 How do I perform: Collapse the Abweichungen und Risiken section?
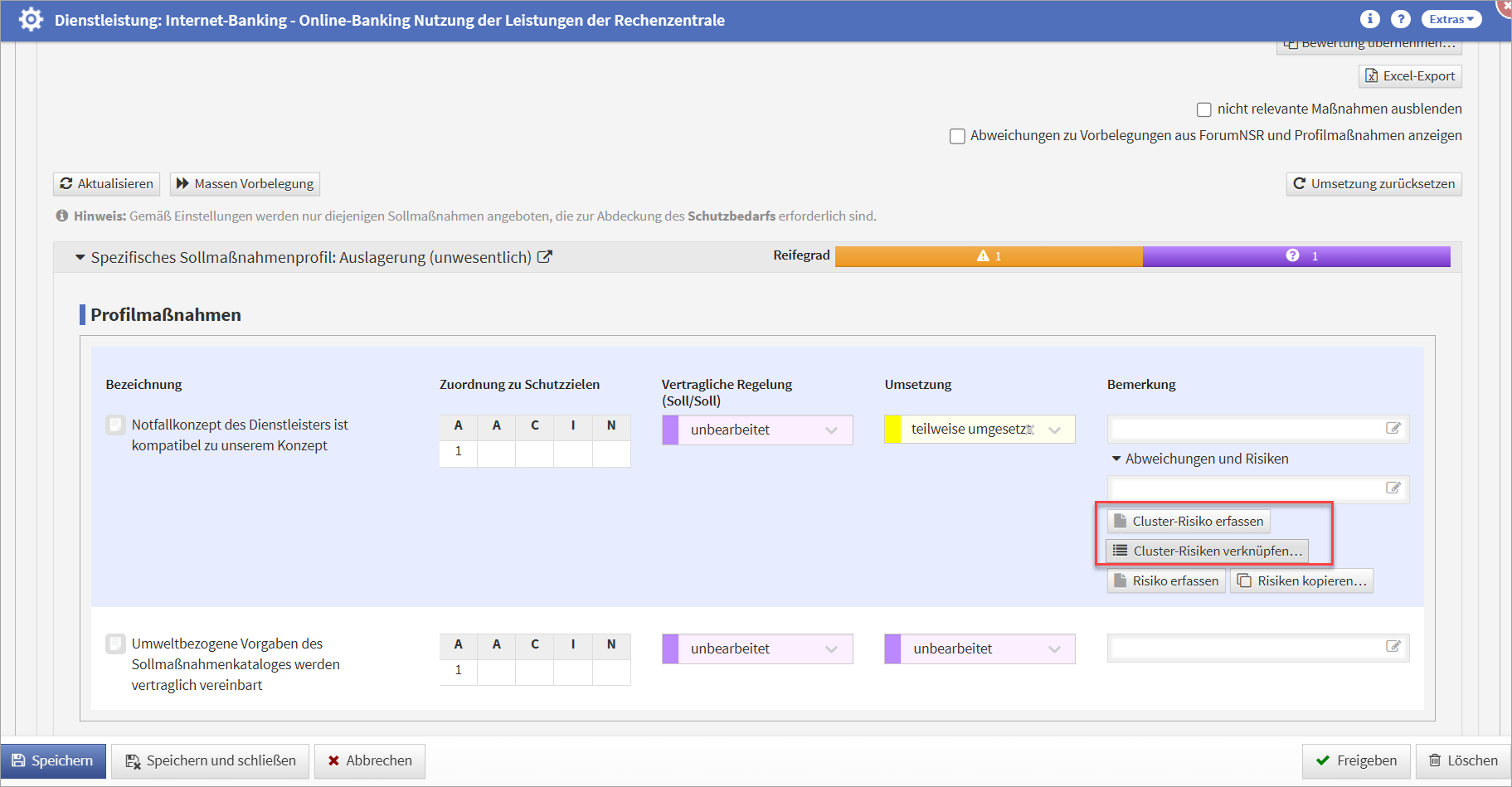pos(1116,459)
